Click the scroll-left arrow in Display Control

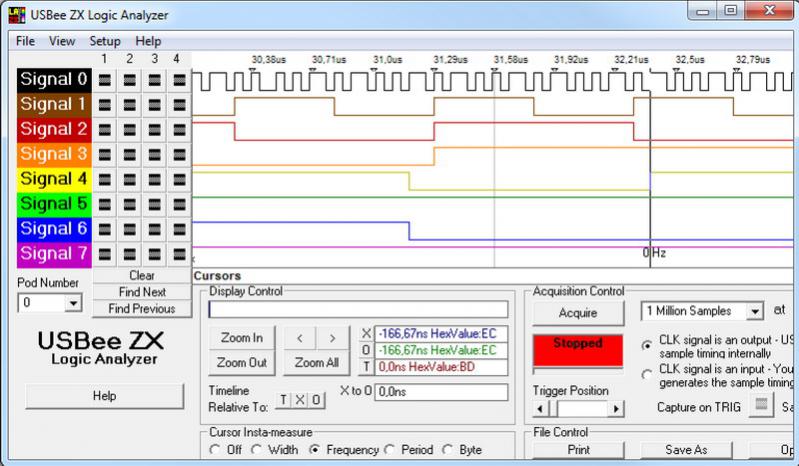point(301,337)
